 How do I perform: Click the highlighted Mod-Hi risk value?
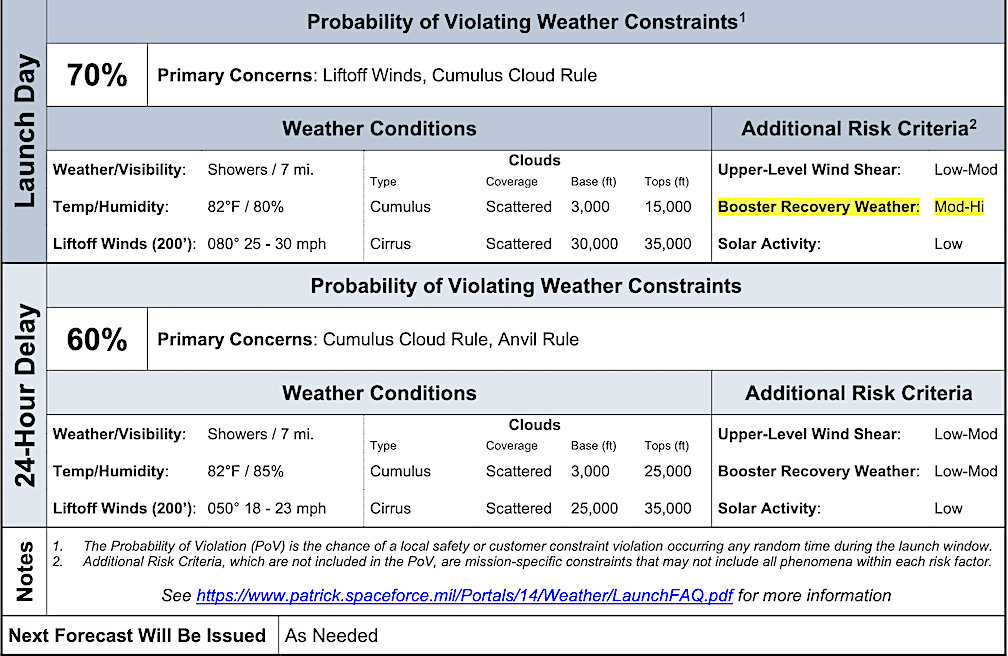click(x=958, y=207)
